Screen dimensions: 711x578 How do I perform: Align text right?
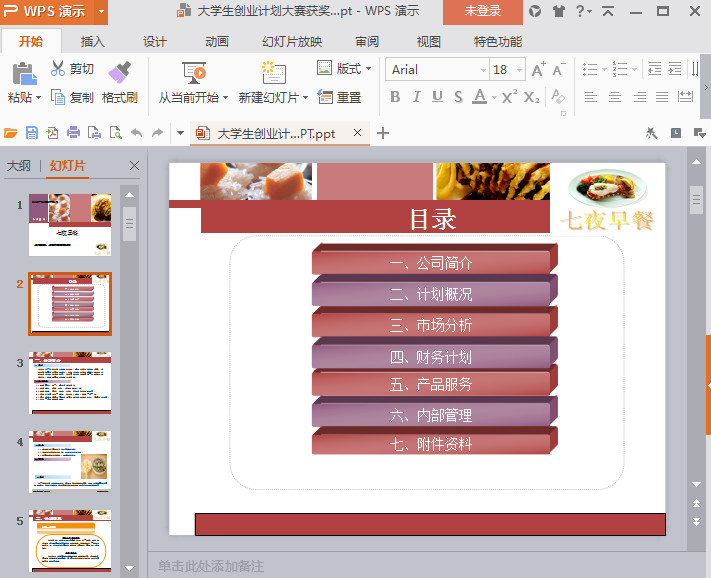click(639, 97)
